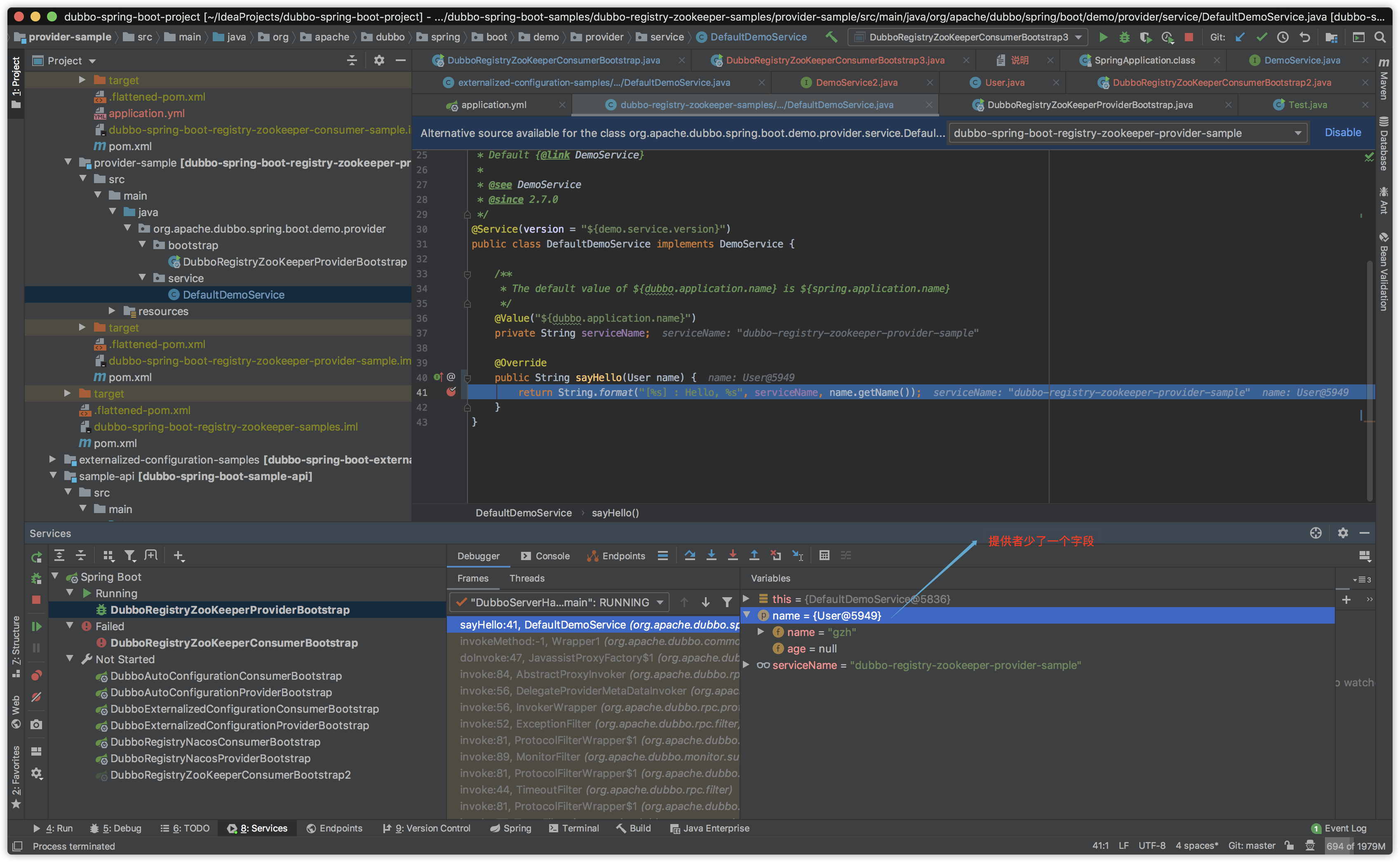Click the Force Step Into red arrow
Viewport: 1400px width, 862px height.
pyautogui.click(x=733, y=555)
